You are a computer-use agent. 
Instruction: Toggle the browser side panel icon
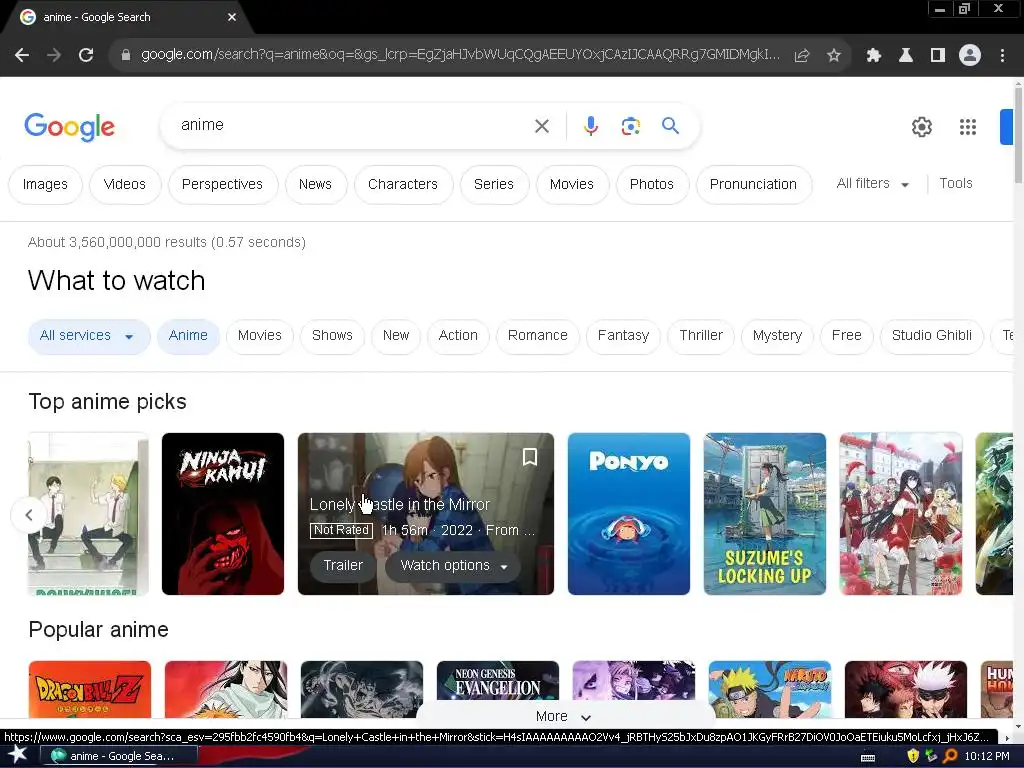tap(938, 56)
